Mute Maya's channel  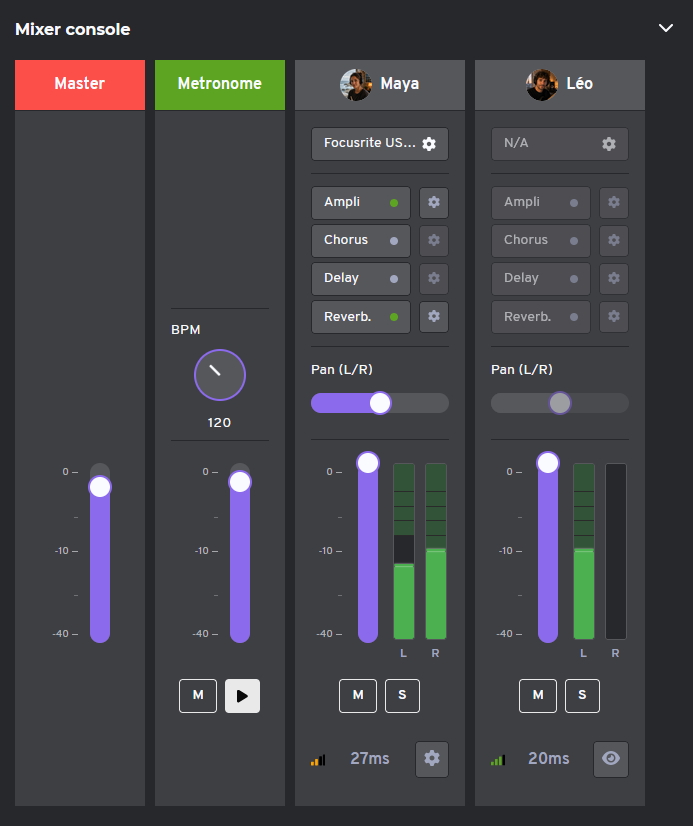click(358, 695)
